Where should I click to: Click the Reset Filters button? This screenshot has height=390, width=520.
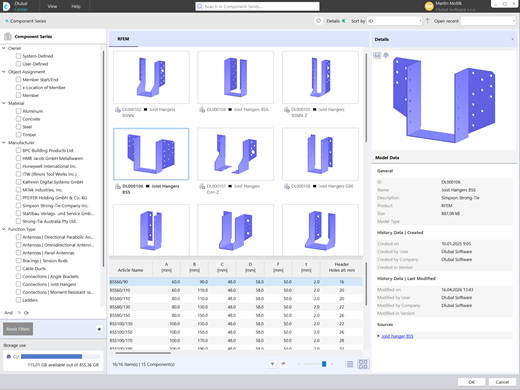click(x=18, y=329)
